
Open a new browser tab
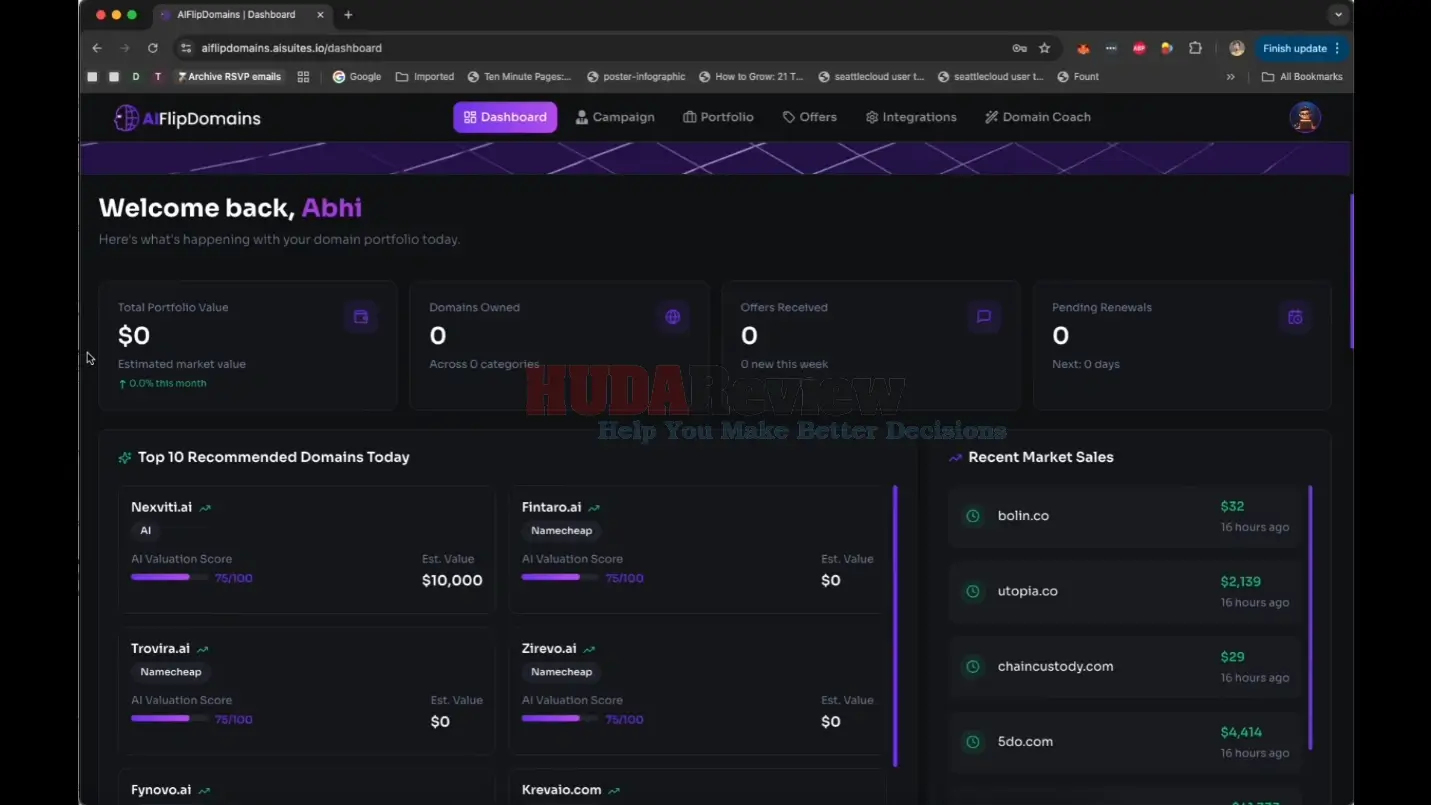348,15
